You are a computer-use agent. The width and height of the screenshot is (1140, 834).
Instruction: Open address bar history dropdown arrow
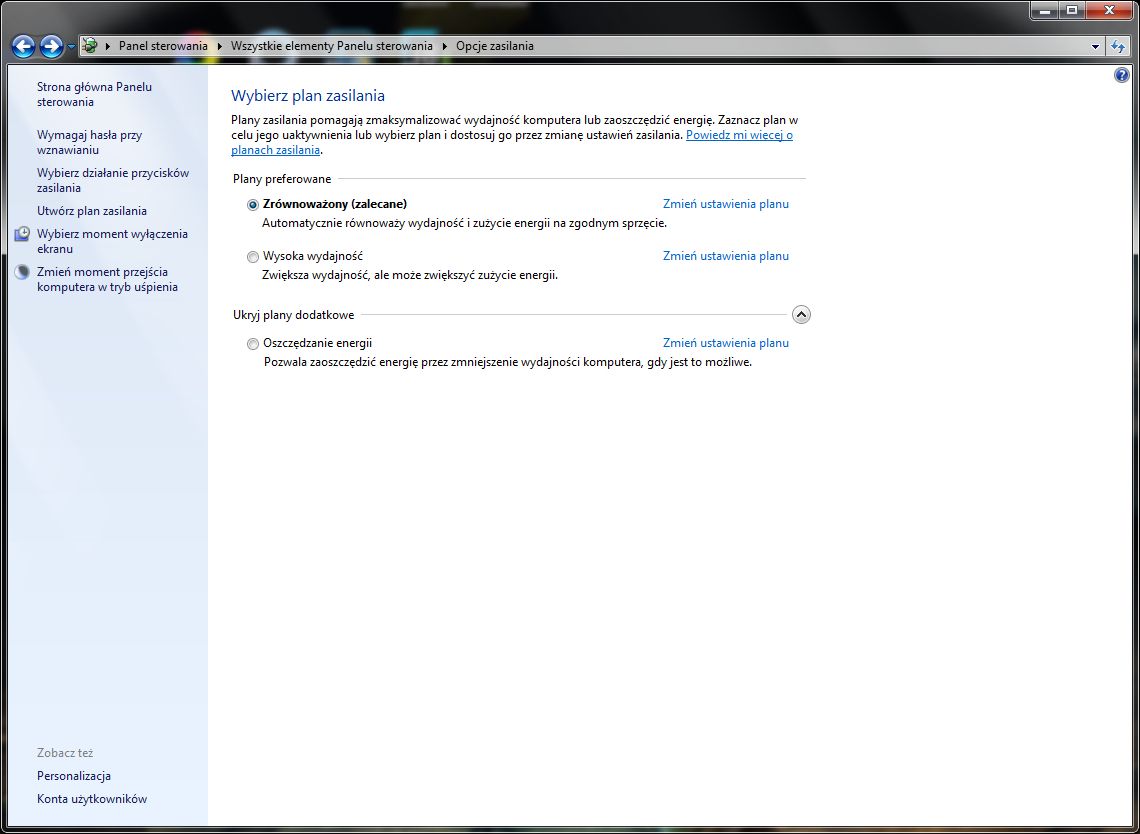[1096, 47]
